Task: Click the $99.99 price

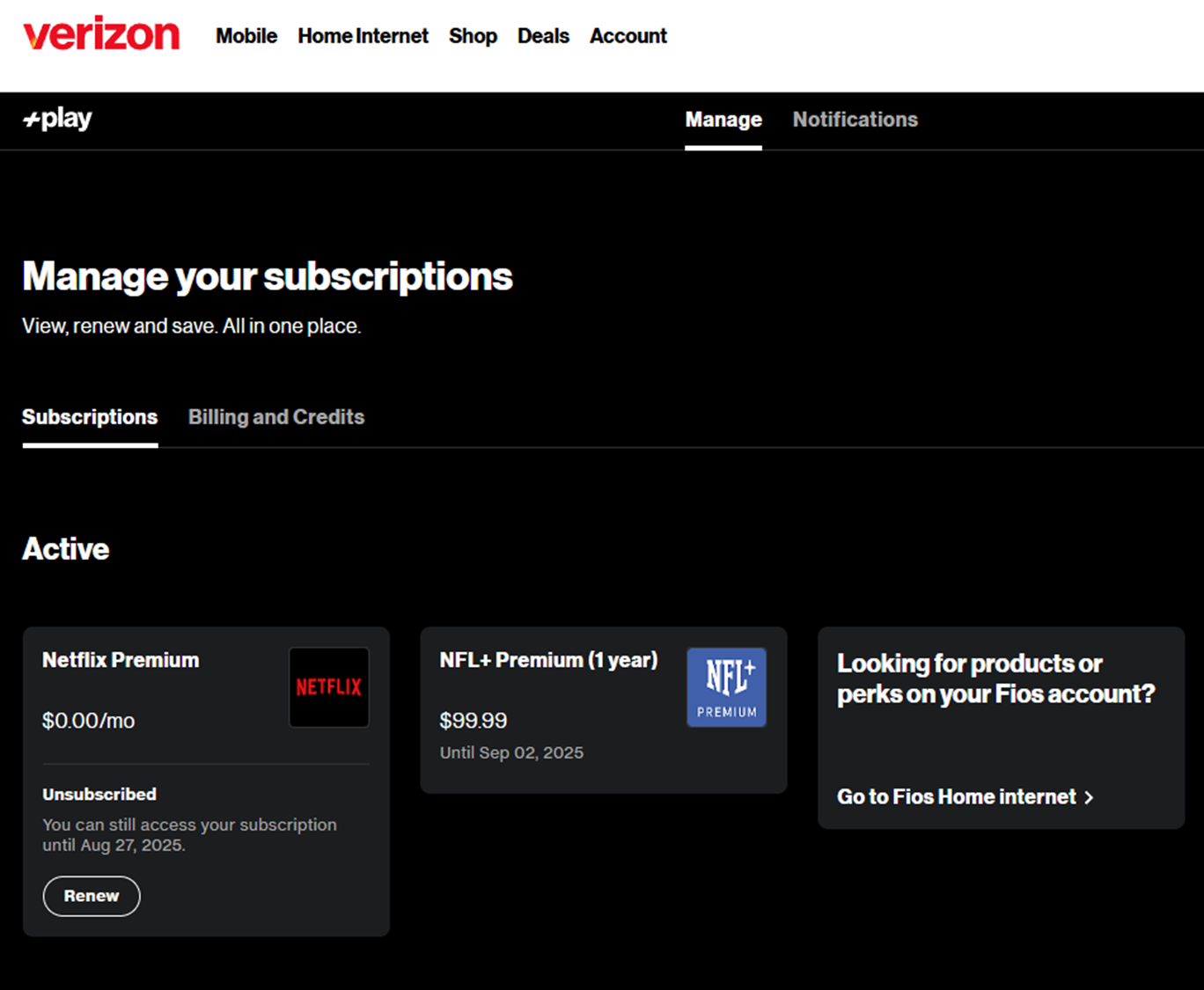Action: tap(474, 721)
